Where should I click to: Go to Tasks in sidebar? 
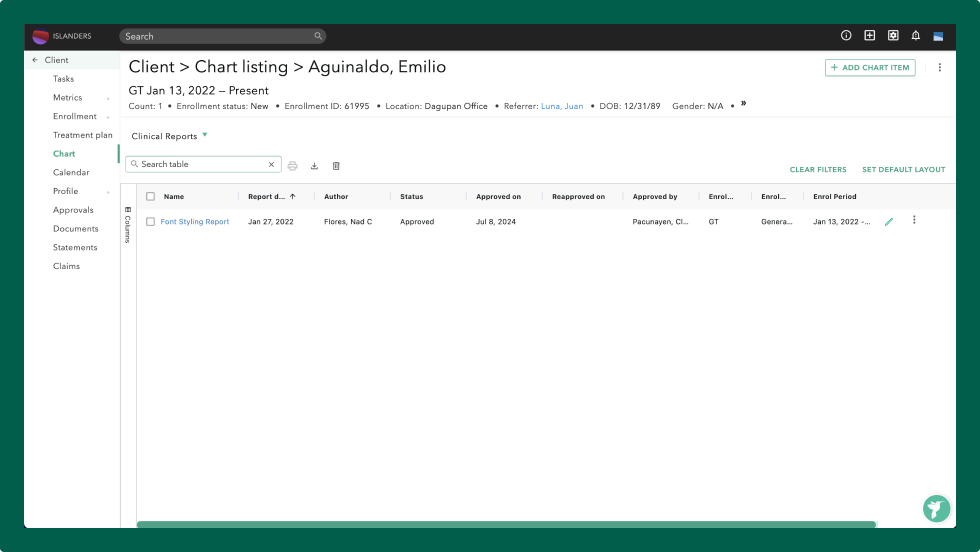point(63,79)
